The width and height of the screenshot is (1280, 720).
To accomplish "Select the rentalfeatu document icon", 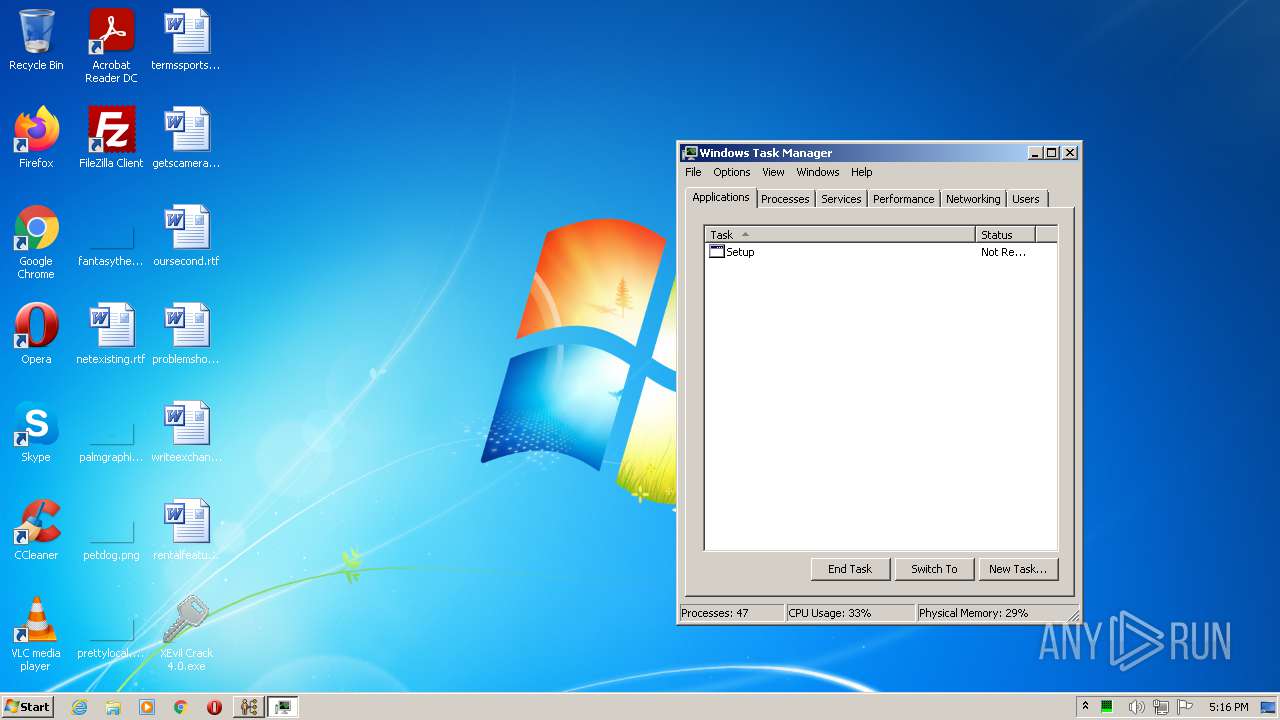I will click(x=186, y=530).
